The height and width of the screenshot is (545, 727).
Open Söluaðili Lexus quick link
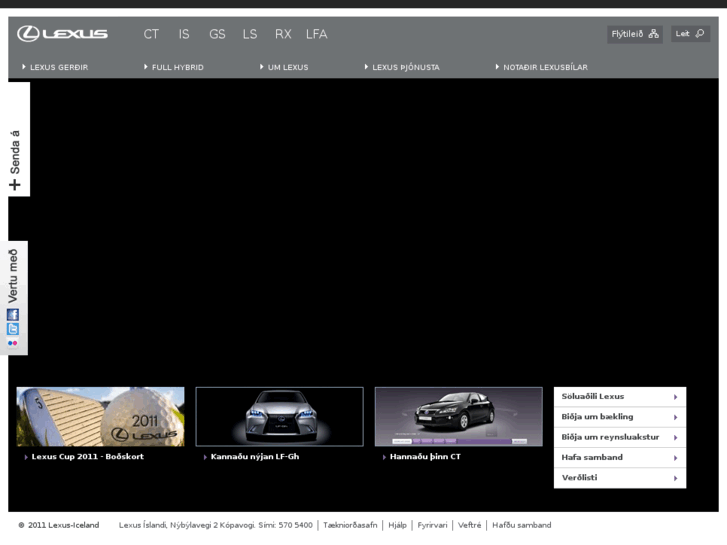(x=620, y=397)
